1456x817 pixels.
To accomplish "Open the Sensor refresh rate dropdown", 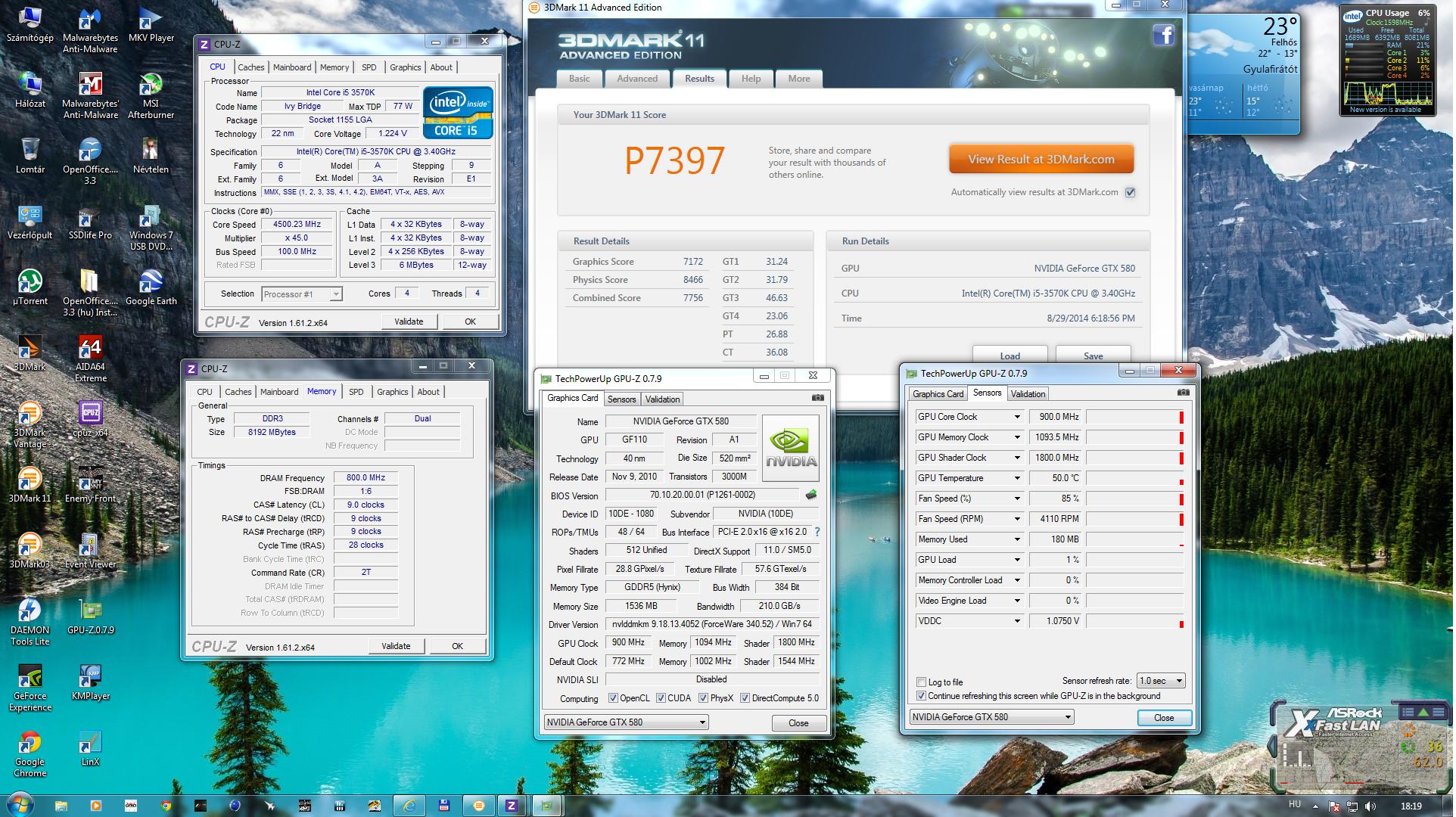I will 1161,681.
